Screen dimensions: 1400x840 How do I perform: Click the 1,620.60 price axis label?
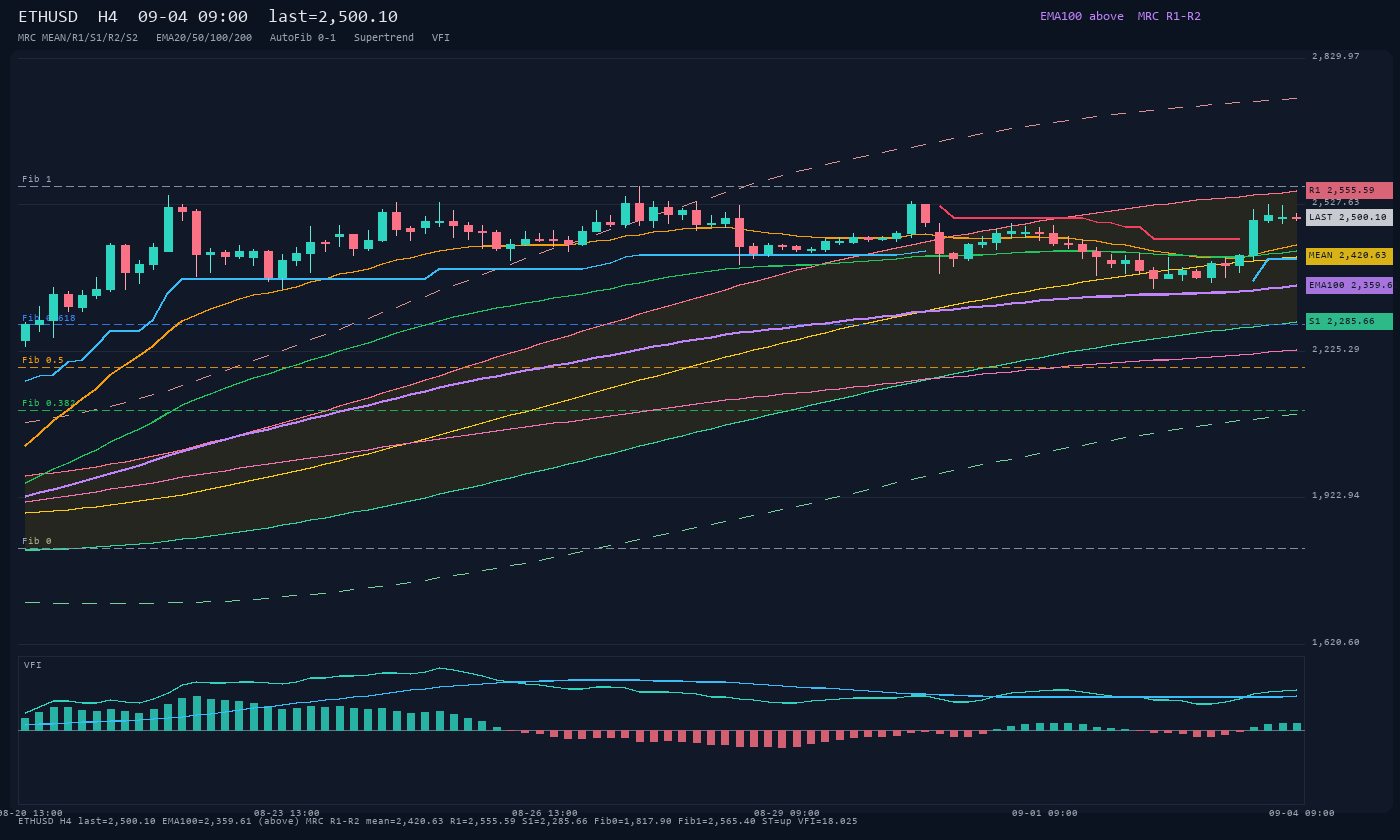(x=1336, y=642)
